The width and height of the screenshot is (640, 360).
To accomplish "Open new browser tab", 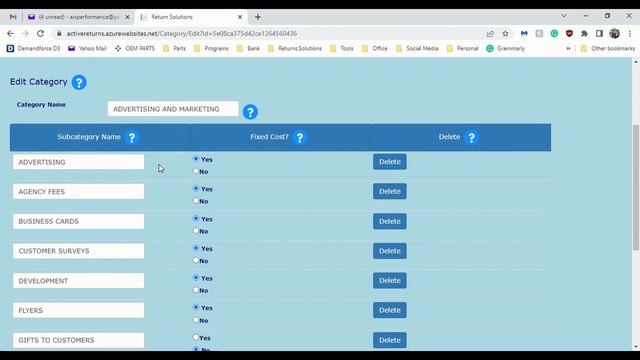I will click(258, 17).
